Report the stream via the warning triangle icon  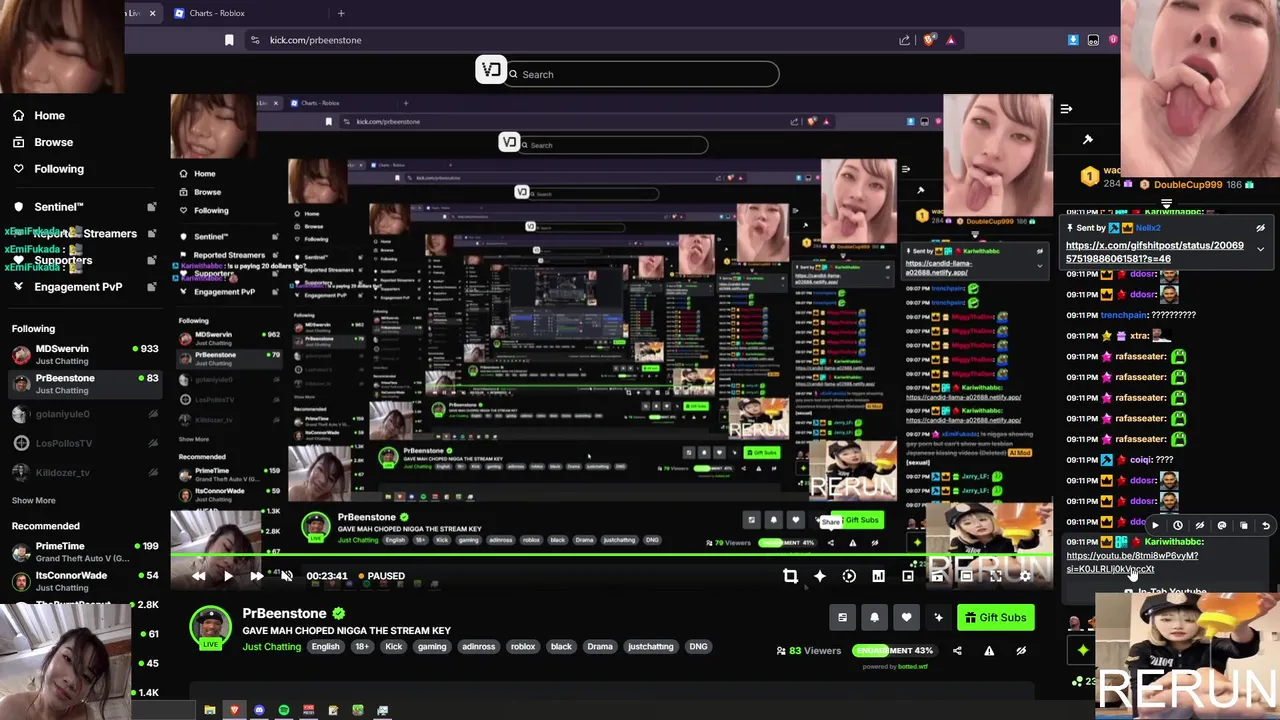(x=989, y=651)
